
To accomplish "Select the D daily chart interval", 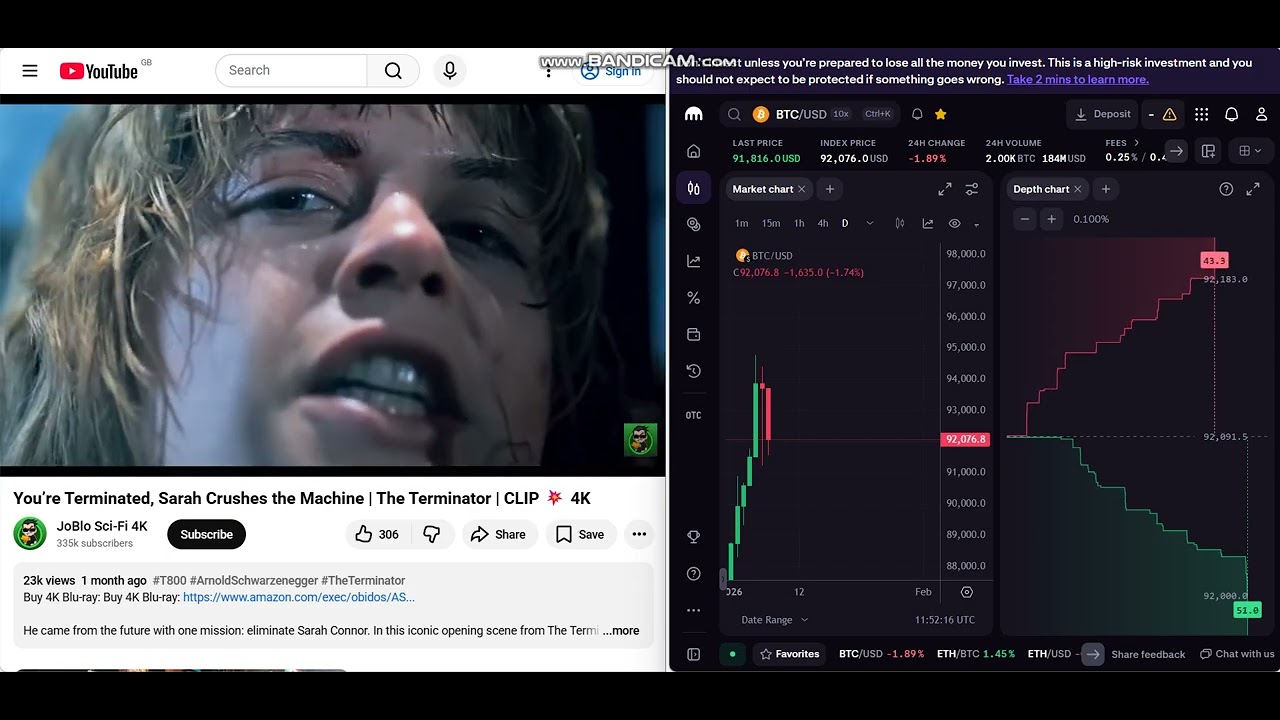I will [x=845, y=223].
